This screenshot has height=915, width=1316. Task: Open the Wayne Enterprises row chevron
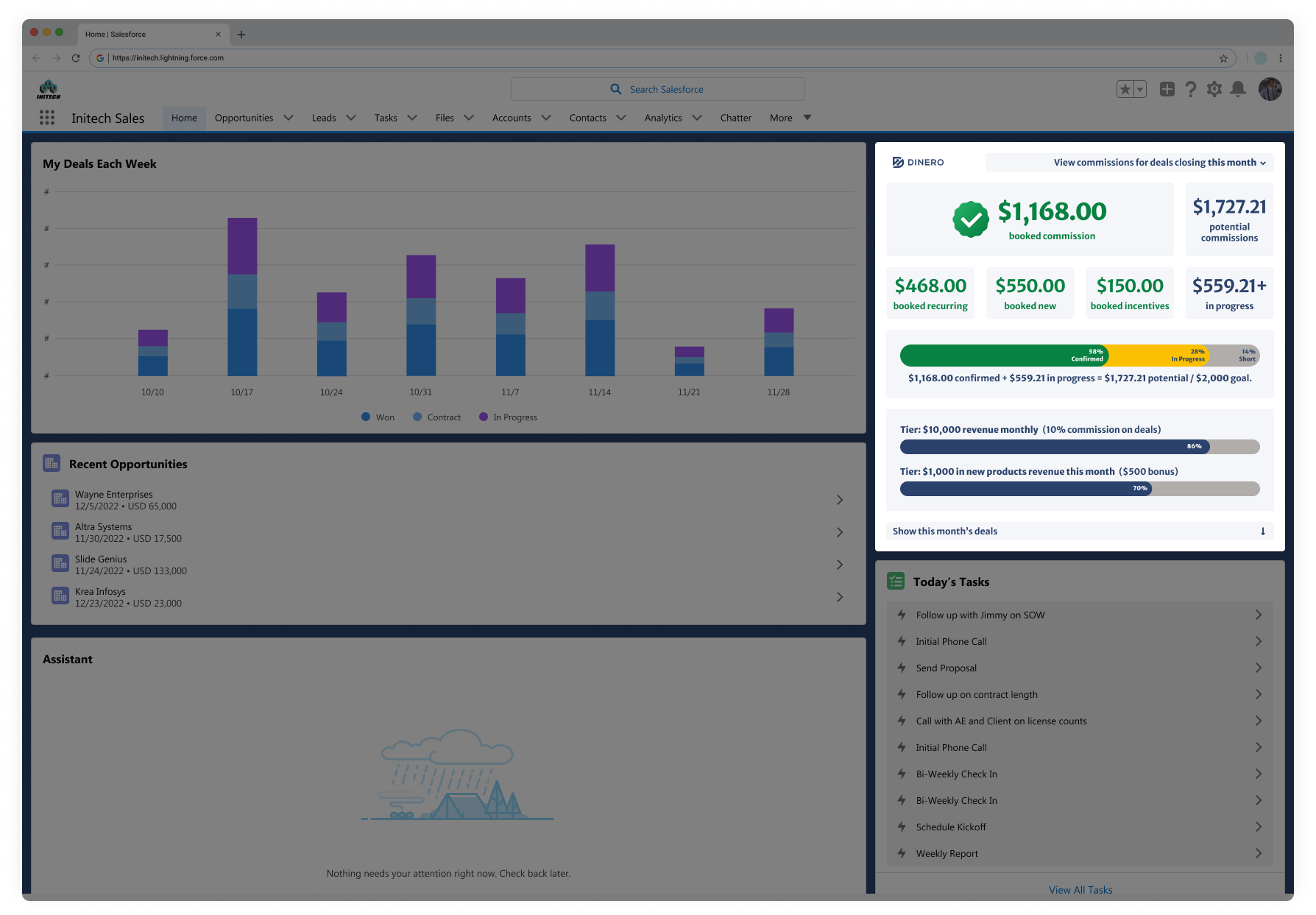(840, 500)
